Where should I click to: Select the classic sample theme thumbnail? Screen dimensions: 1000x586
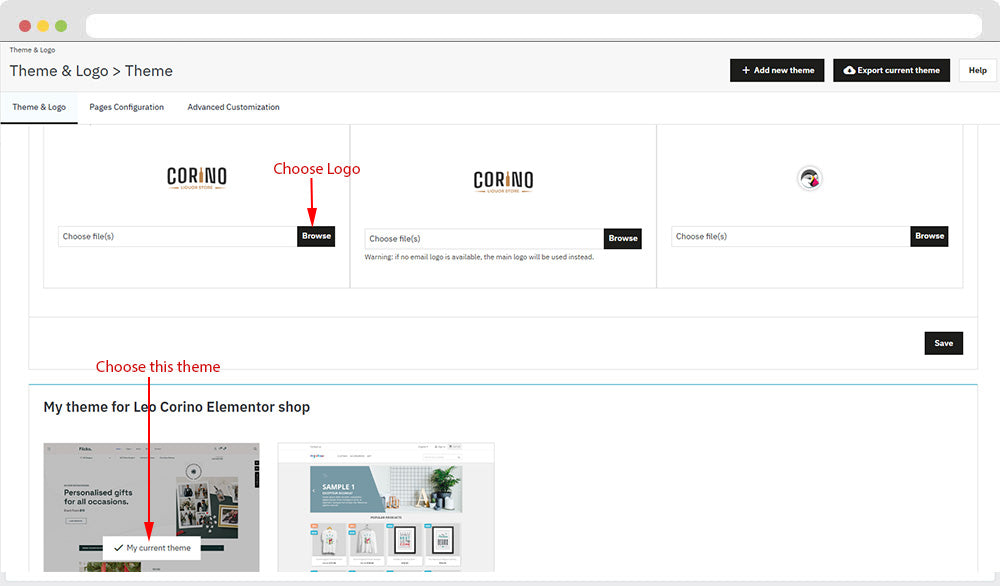[386, 508]
